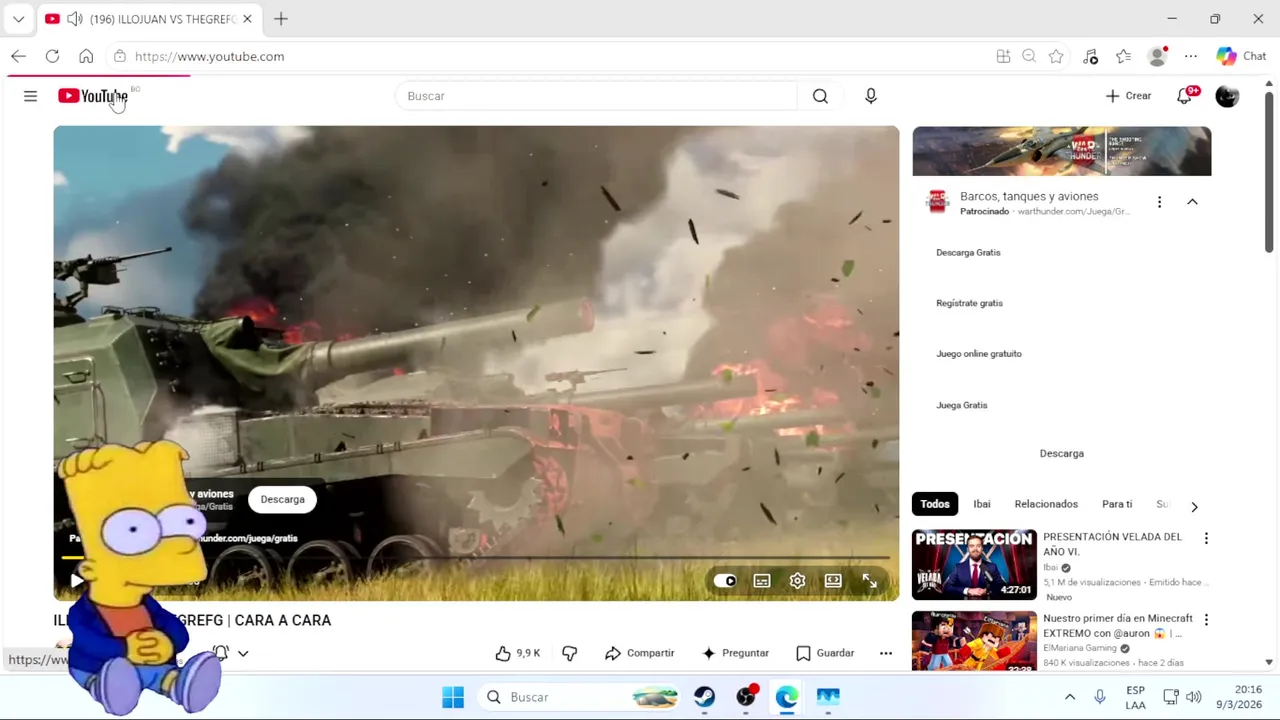Open the PRESENTACIÓN VELADA video thumbnail
The image size is (1280, 720).
[974, 564]
